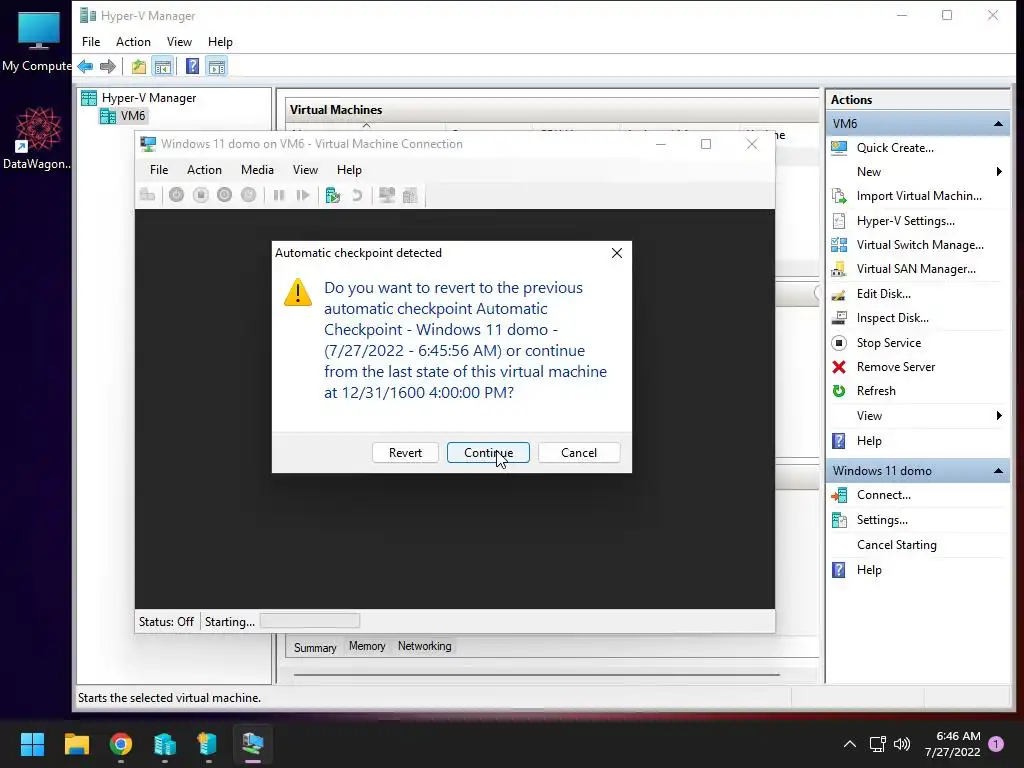The height and width of the screenshot is (768, 1024).
Task: Switch to the Networking tab
Action: click(x=424, y=646)
